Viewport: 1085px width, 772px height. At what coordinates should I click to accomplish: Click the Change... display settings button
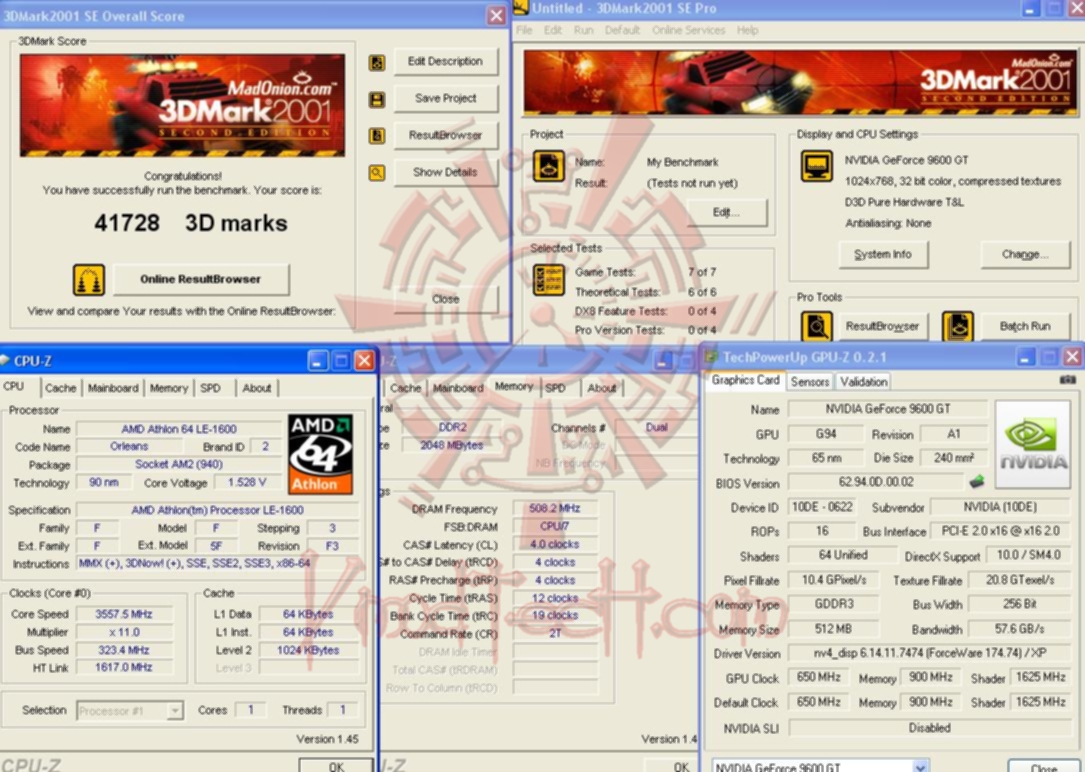click(1025, 255)
